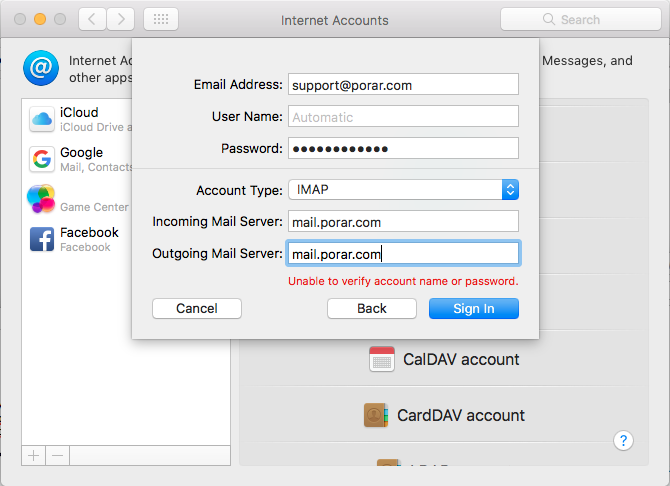
Task: Open help with the question mark button
Action: pos(623,440)
